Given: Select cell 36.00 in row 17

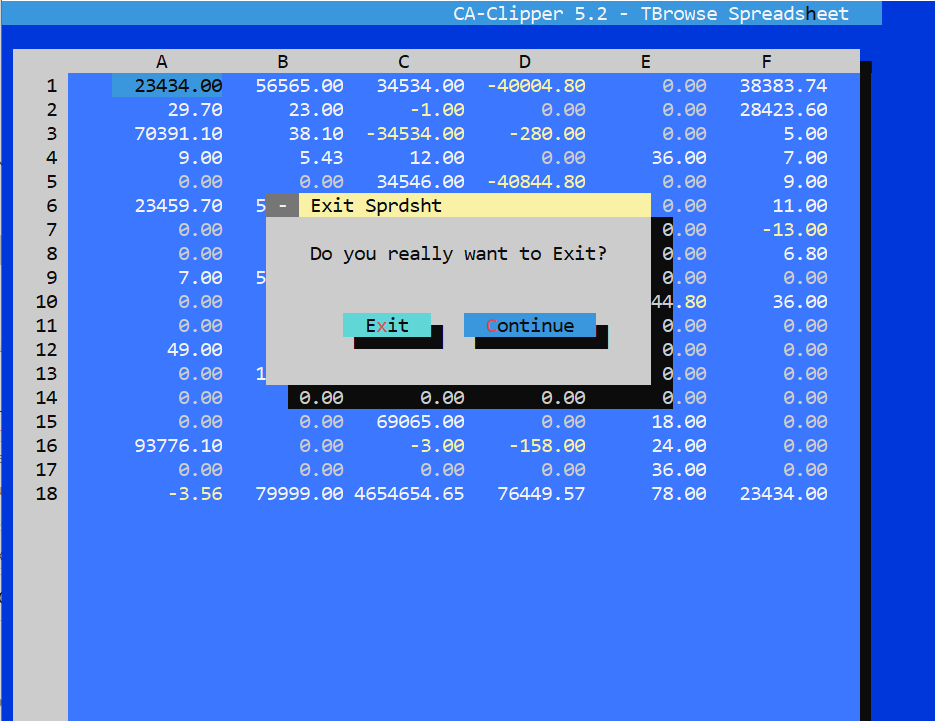Looking at the screenshot, I should [679, 469].
